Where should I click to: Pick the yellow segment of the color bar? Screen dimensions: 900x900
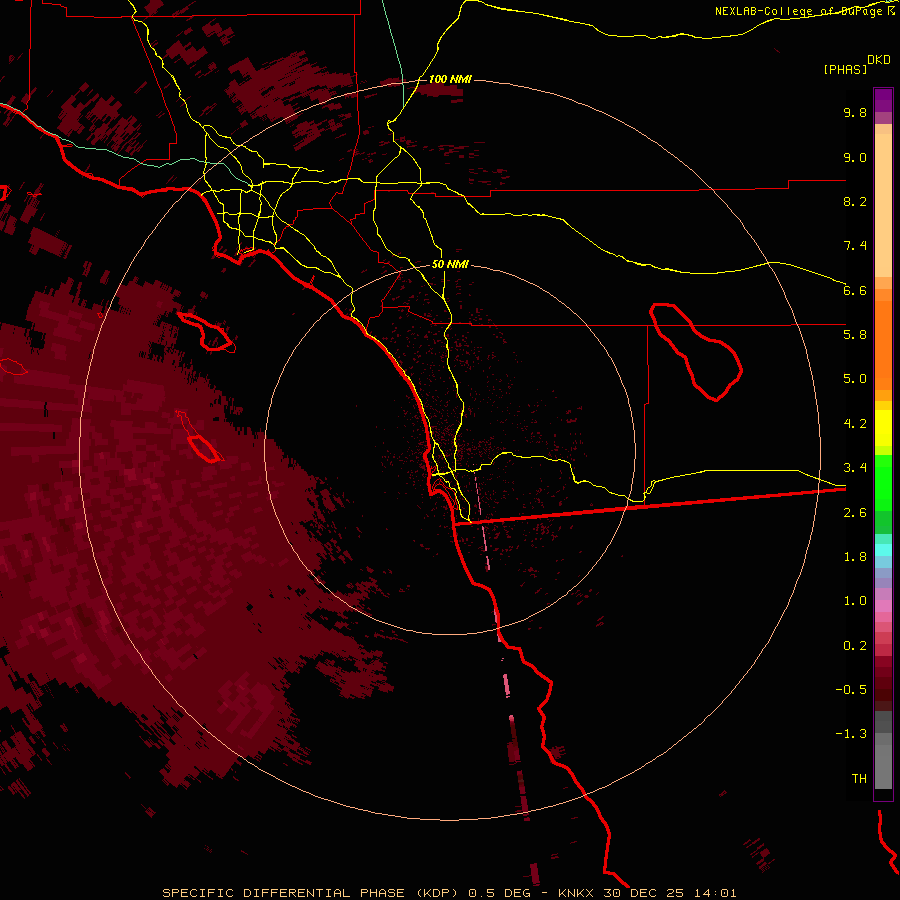pyautogui.click(x=883, y=428)
